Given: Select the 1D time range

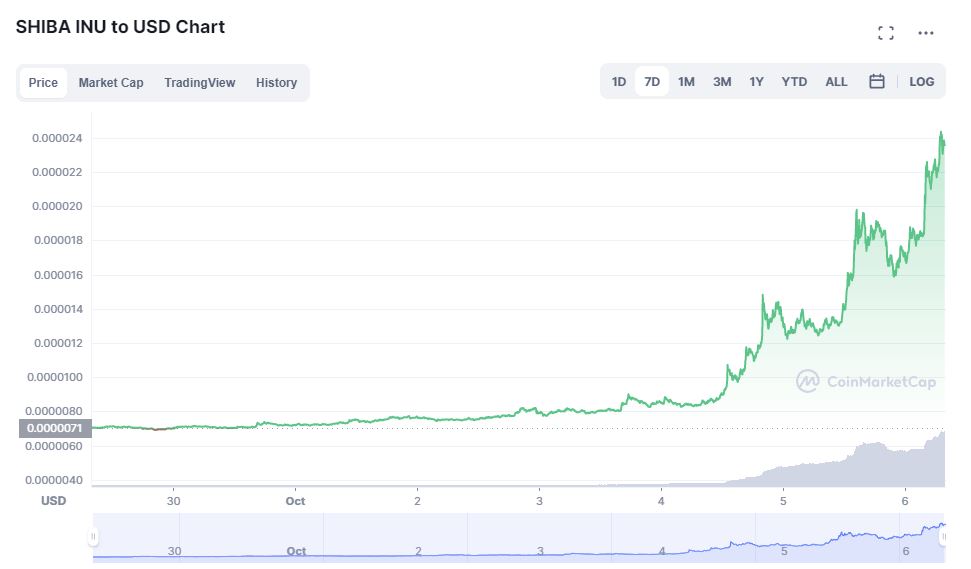Looking at the screenshot, I should point(619,82).
